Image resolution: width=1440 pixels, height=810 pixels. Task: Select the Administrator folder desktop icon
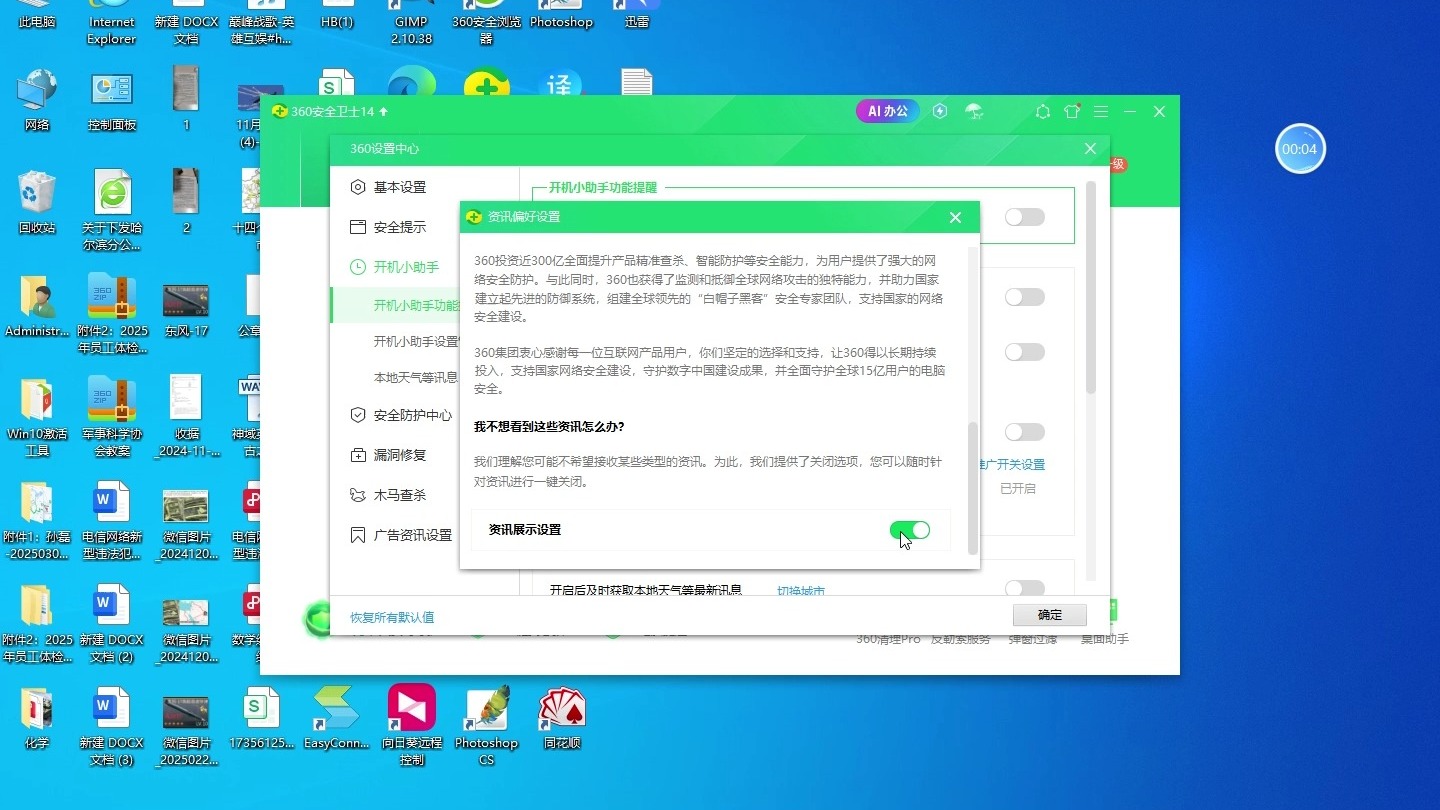[37, 305]
